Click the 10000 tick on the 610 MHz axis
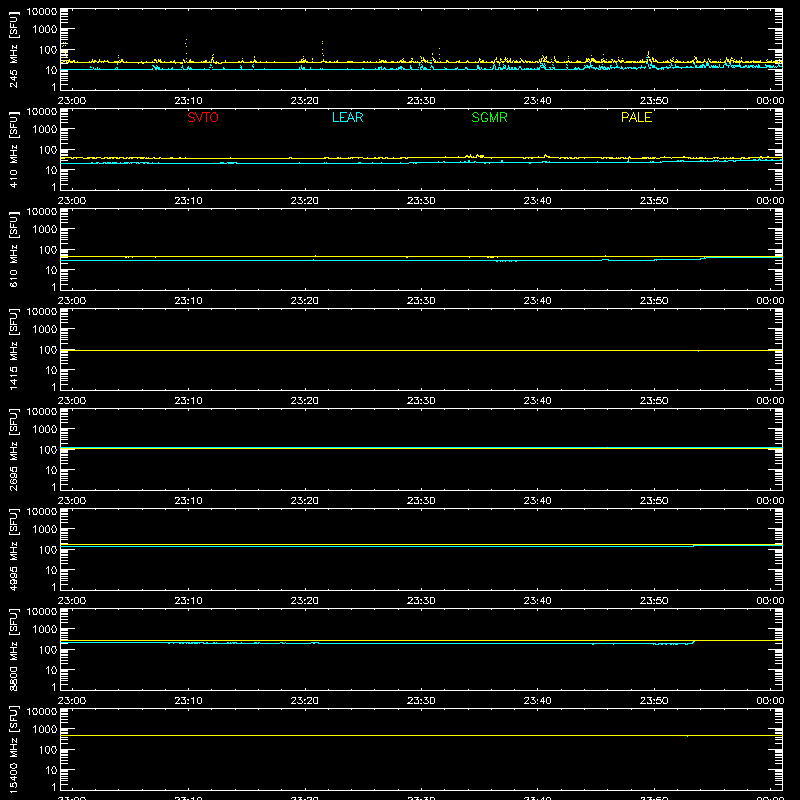This screenshot has height=800, width=800. [x=42, y=212]
